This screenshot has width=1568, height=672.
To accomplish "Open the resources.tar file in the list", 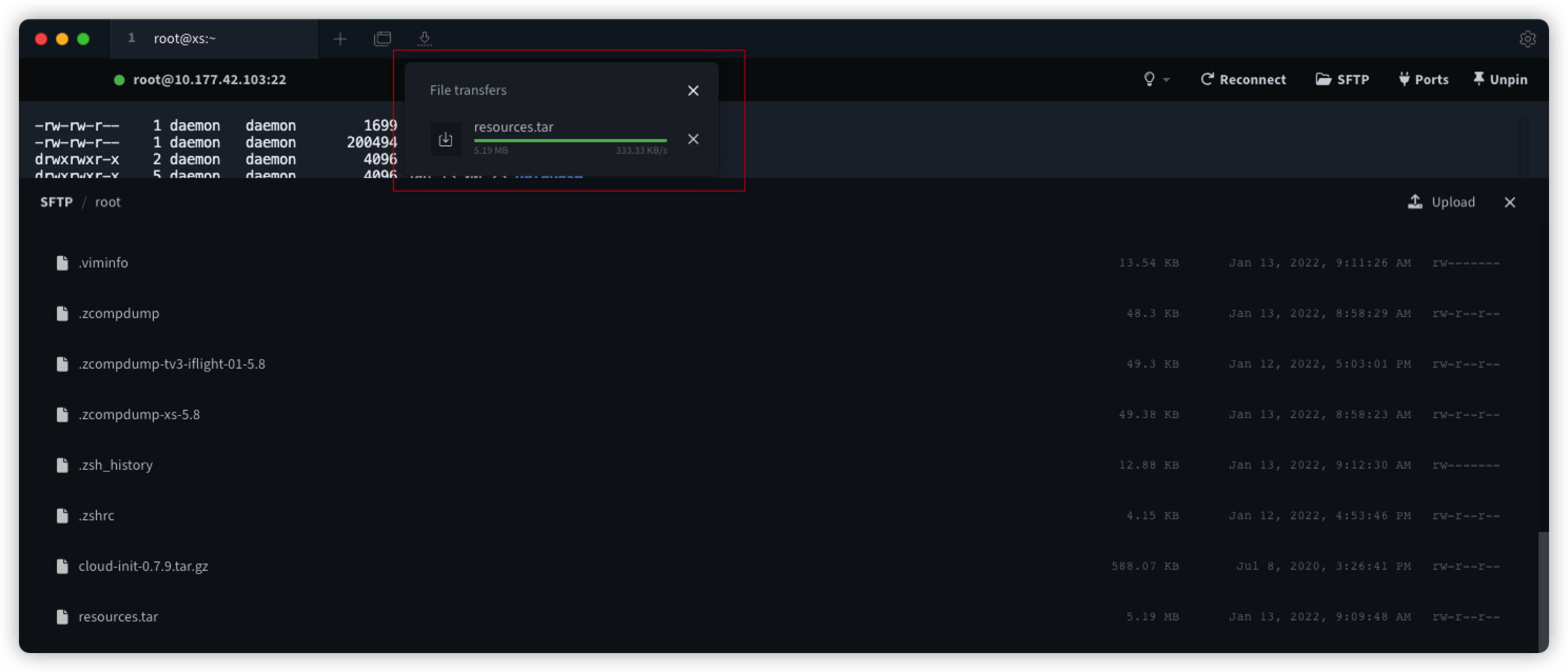I will tap(118, 616).
